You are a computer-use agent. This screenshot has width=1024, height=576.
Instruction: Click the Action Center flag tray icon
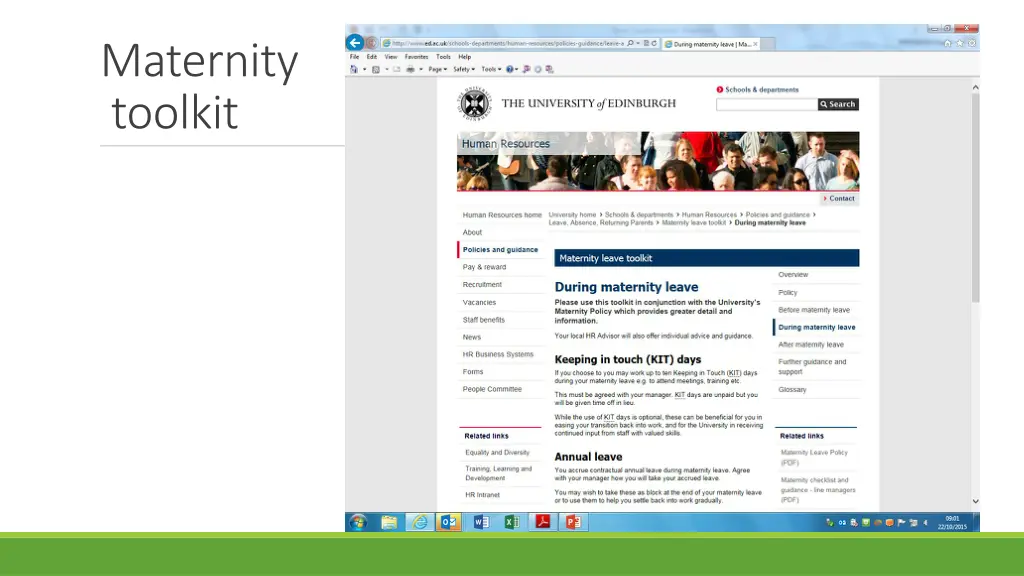[x=901, y=522]
